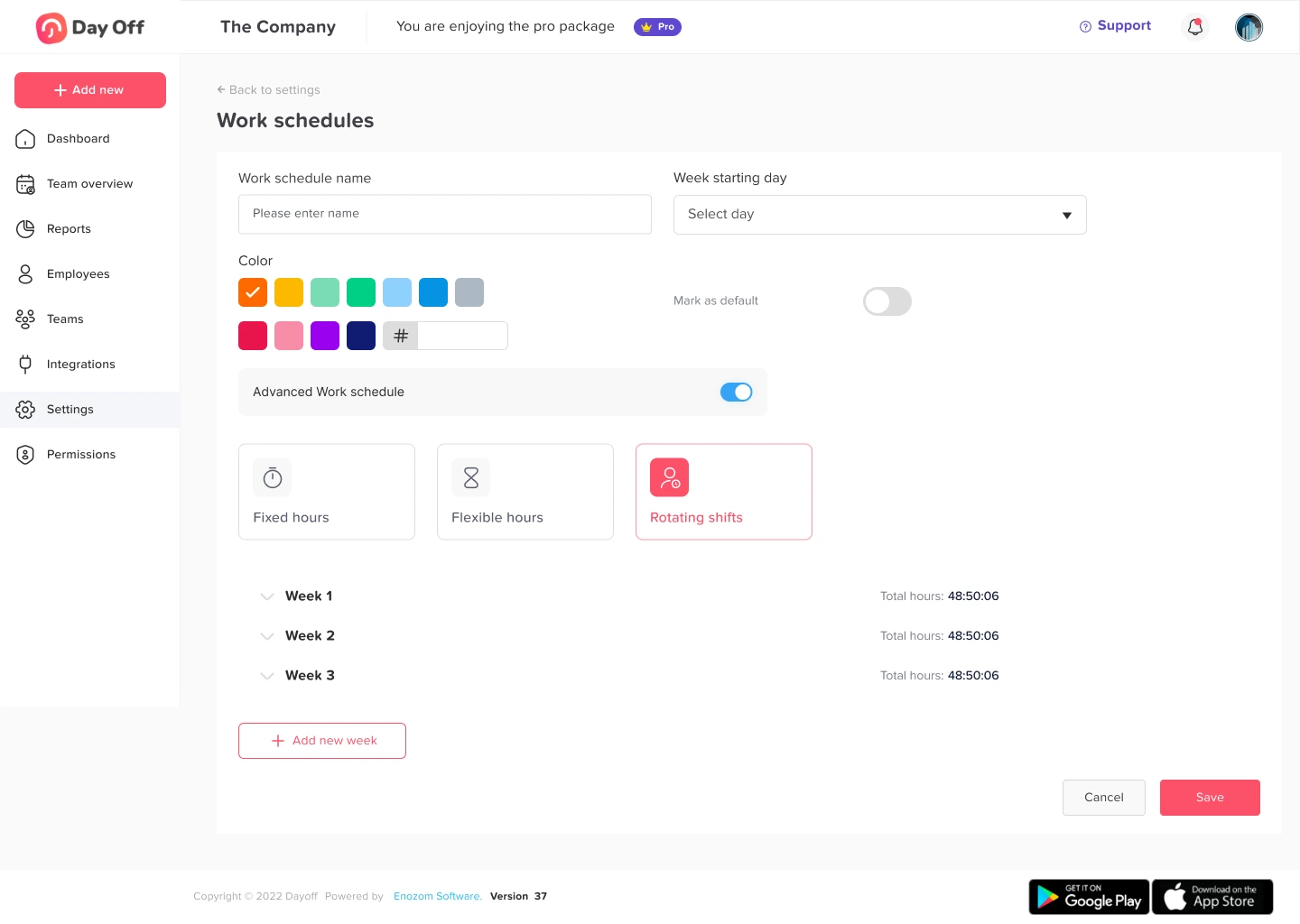Select the Fixed hours stopwatch icon
This screenshot has width=1300, height=924.
click(273, 478)
